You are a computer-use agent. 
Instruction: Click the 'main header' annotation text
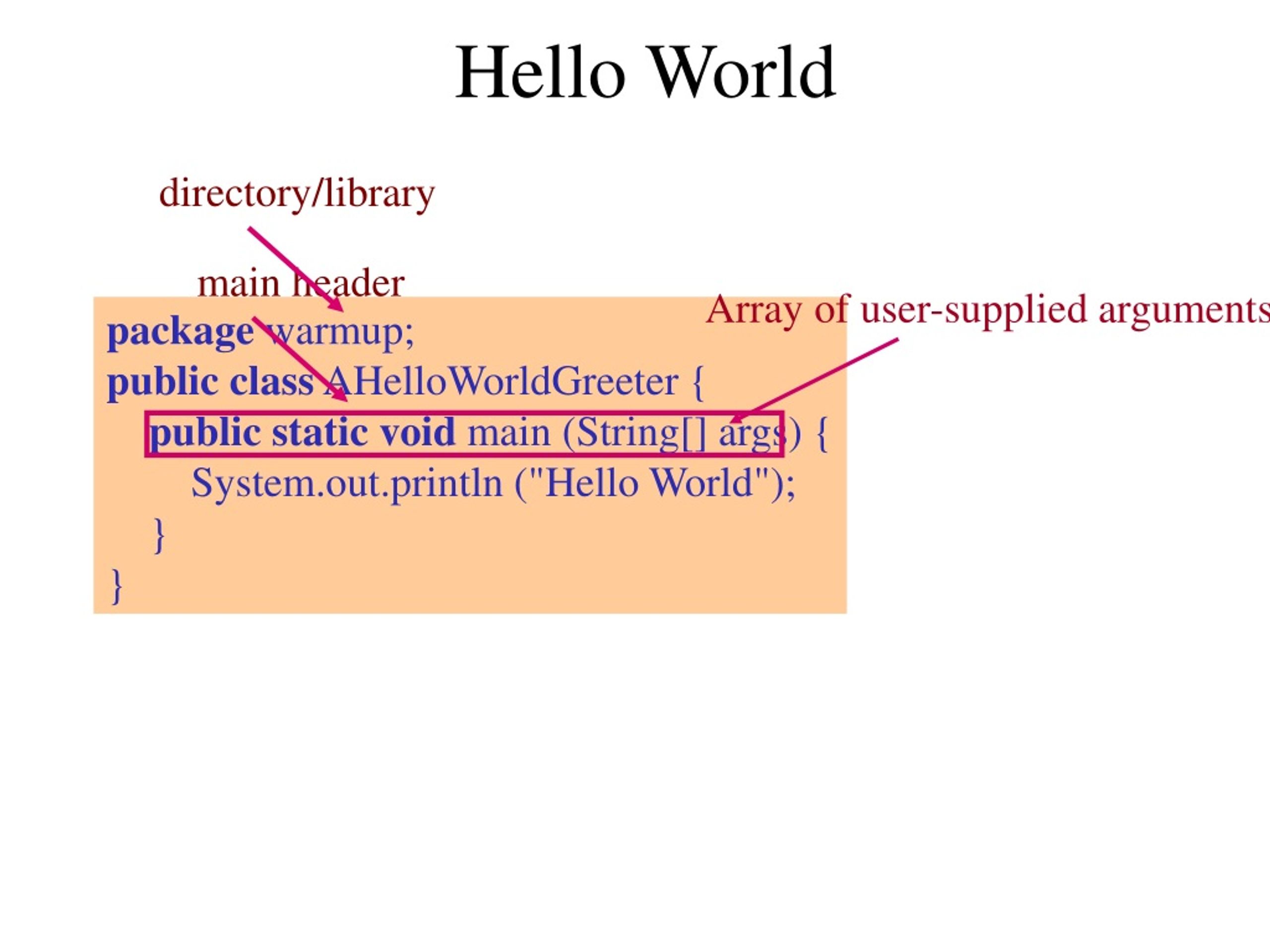click(x=301, y=284)
